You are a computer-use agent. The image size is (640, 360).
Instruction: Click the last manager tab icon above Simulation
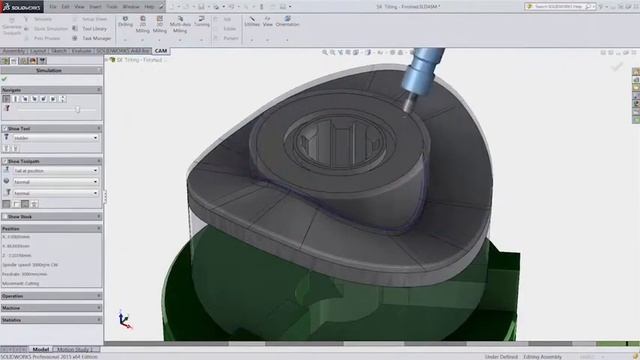coord(42,61)
